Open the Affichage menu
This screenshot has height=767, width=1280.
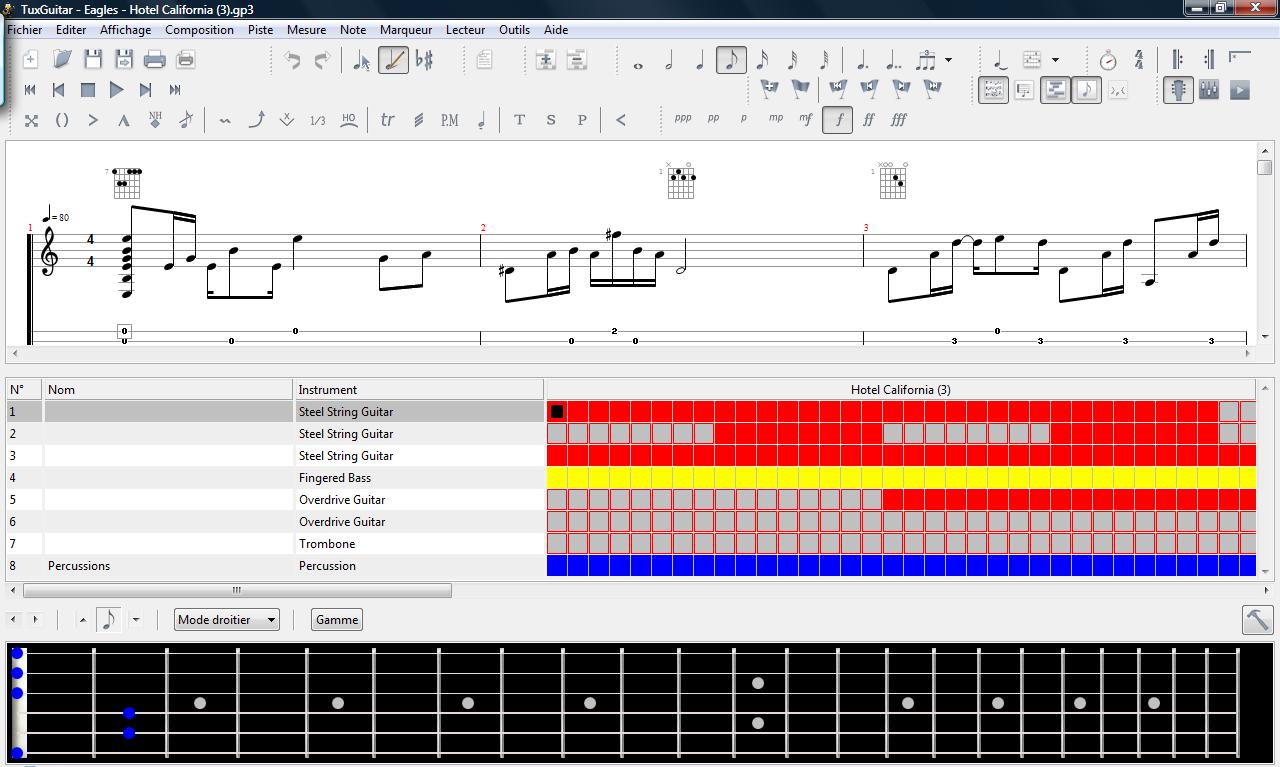point(125,30)
